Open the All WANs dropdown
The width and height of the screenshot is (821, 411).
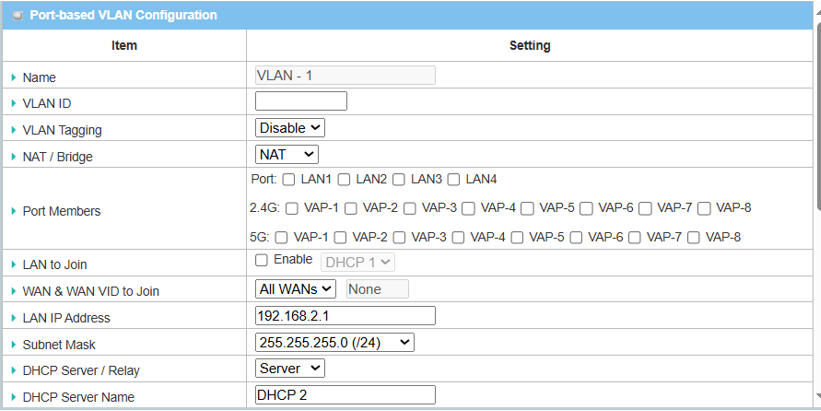point(296,289)
